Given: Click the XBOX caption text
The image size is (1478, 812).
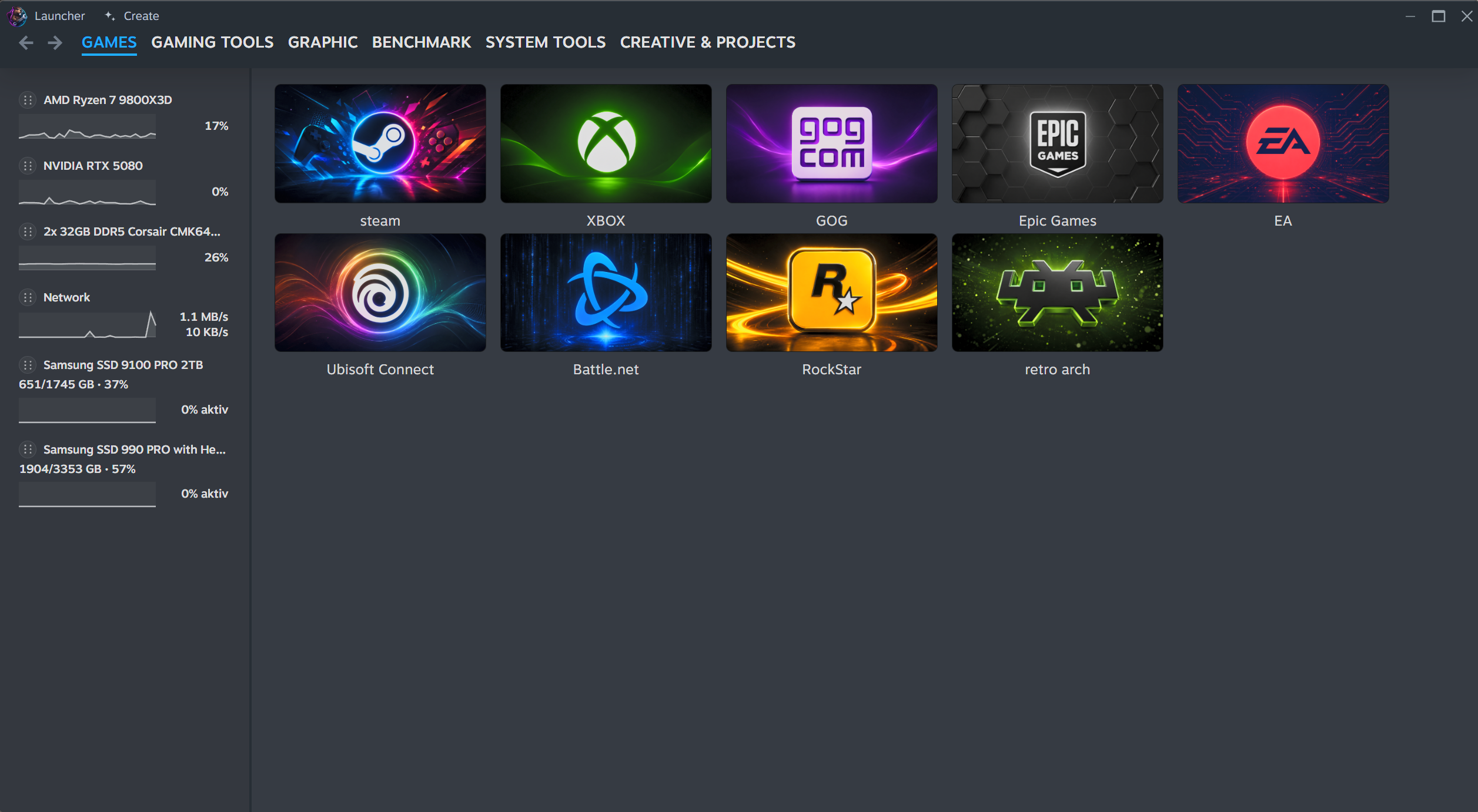Looking at the screenshot, I should coord(606,221).
